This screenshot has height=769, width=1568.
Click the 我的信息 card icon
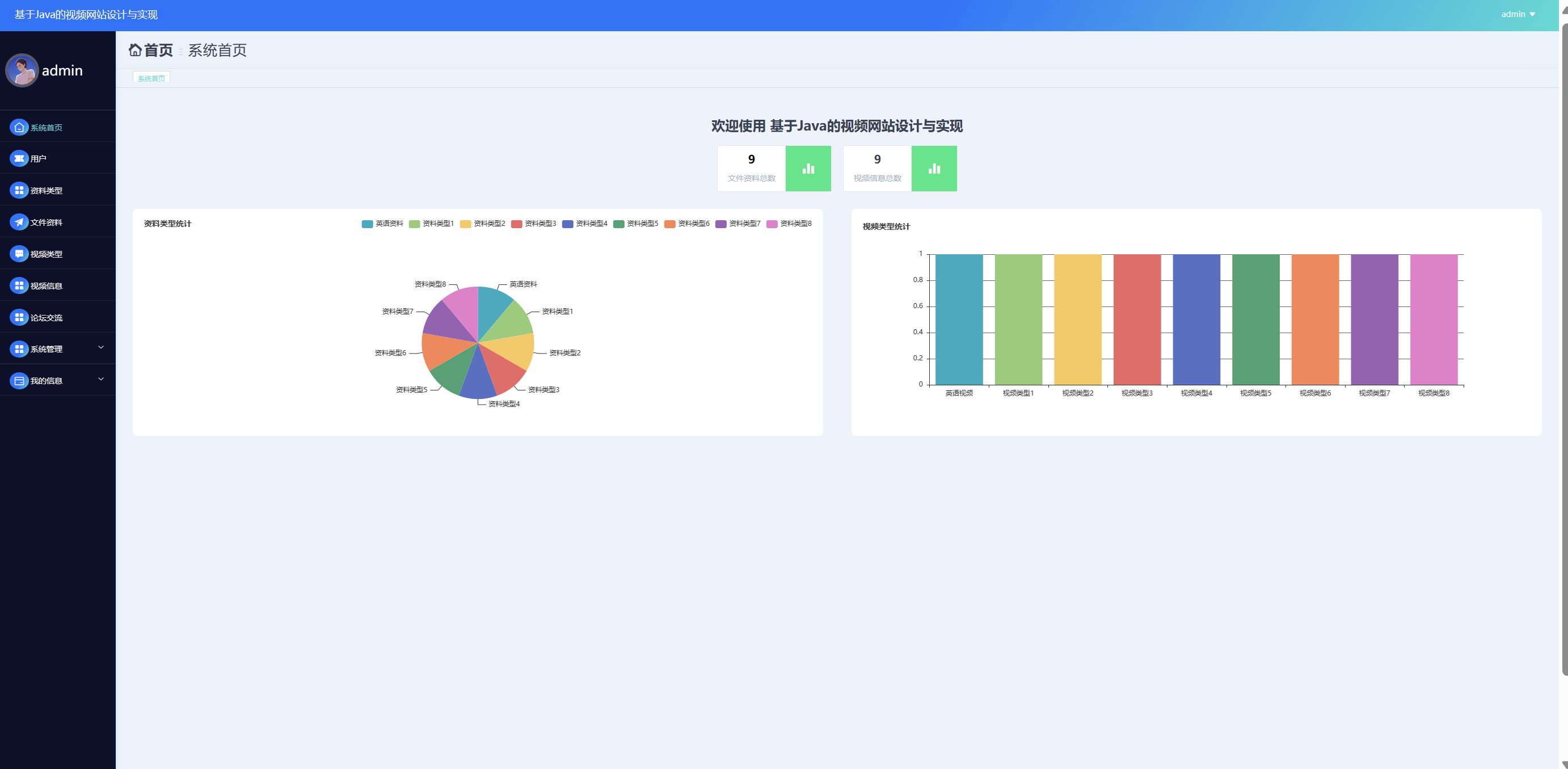tap(19, 381)
